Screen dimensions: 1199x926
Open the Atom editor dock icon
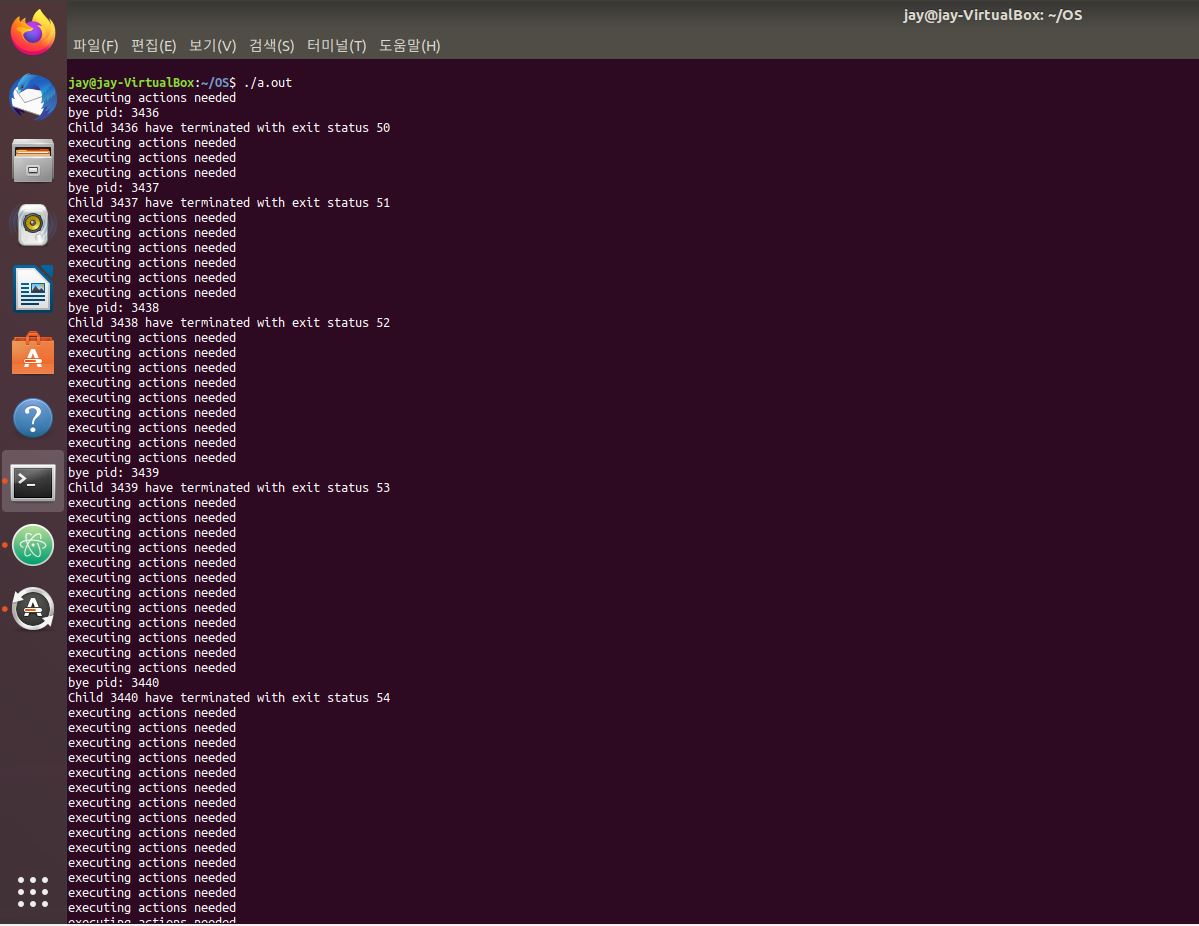(33, 545)
